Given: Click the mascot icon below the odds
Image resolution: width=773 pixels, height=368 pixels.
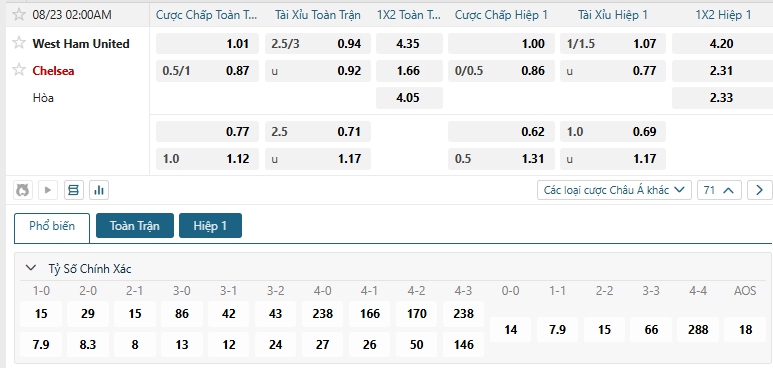Looking at the screenshot, I should click(x=23, y=190).
